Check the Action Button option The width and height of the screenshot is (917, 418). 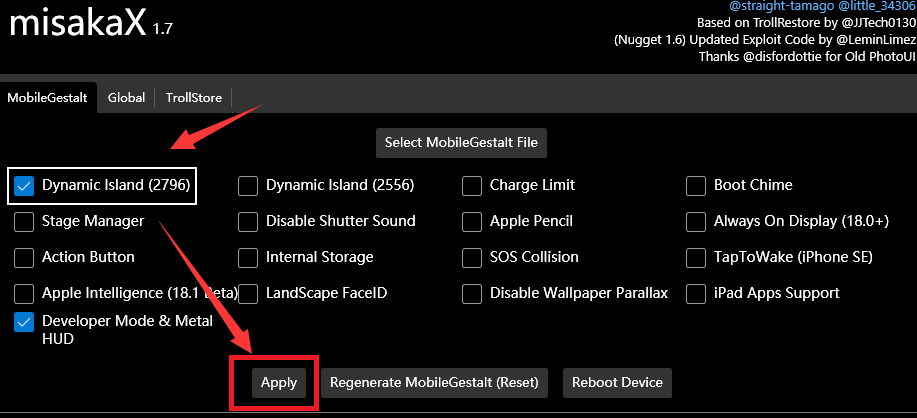pyautogui.click(x=25, y=257)
